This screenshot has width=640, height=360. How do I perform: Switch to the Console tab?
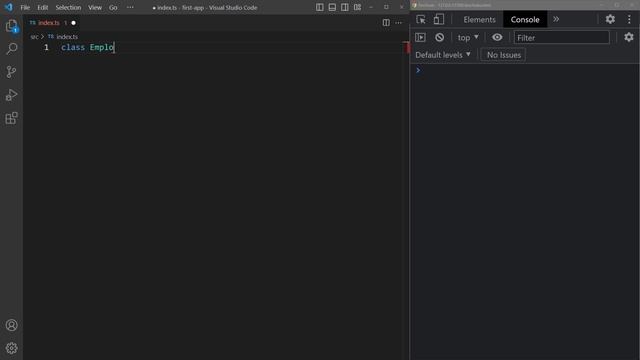[525, 20]
